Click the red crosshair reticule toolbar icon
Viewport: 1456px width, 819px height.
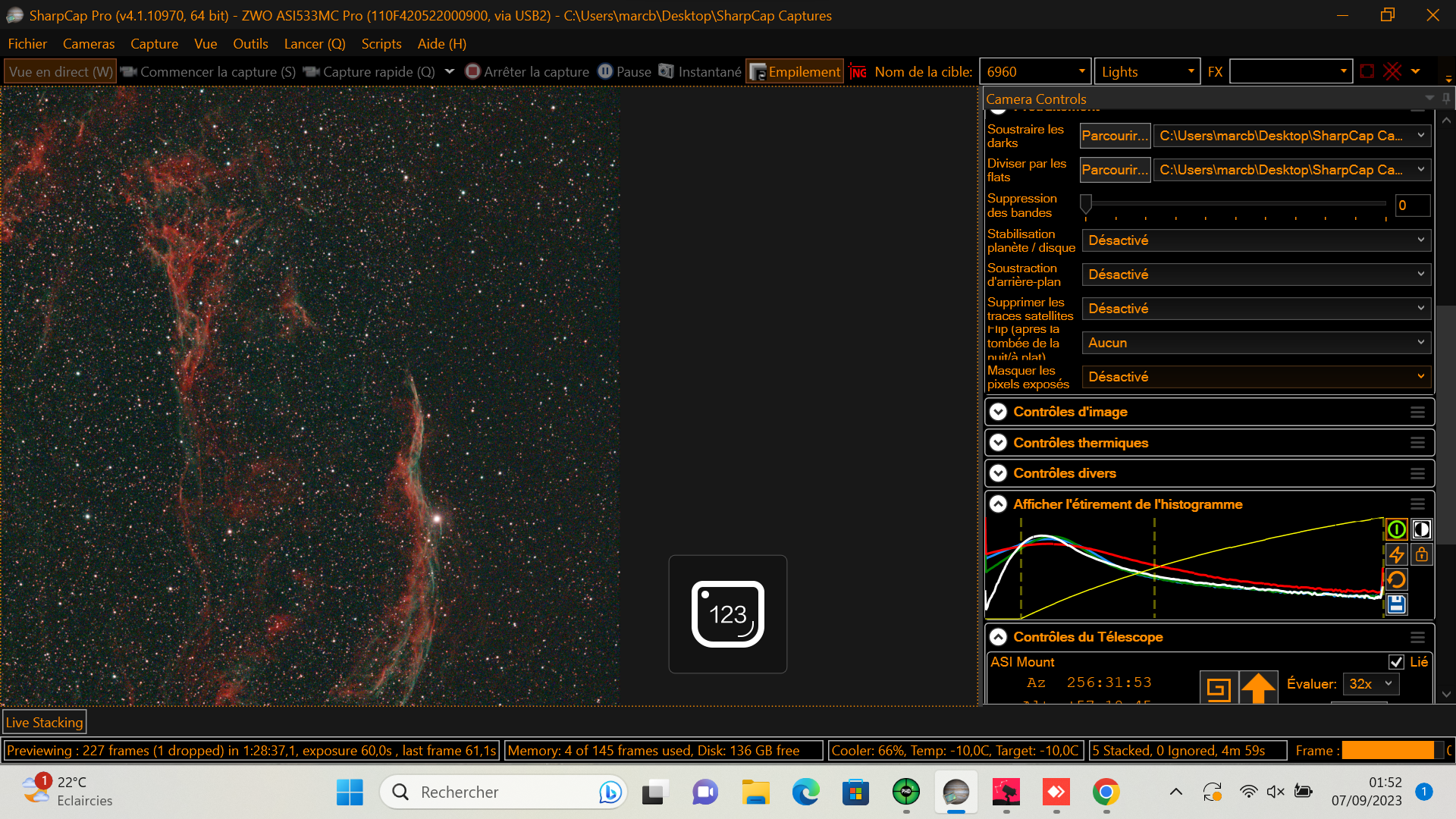click(x=1392, y=71)
